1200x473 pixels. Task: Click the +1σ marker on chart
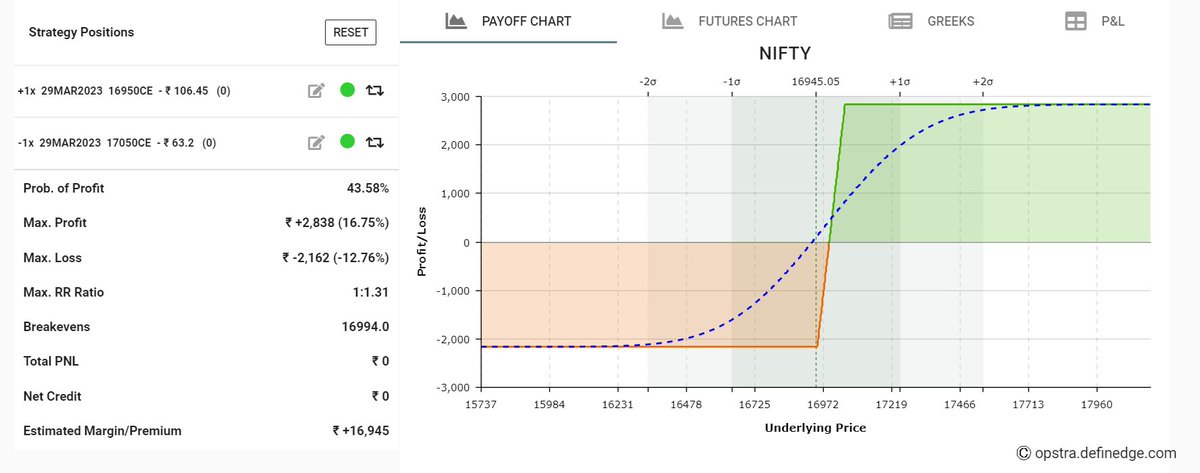pos(899,81)
